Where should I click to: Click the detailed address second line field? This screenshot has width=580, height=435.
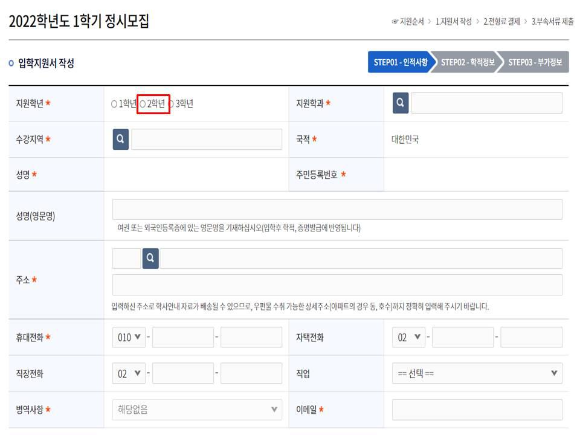pyautogui.click(x=337, y=285)
